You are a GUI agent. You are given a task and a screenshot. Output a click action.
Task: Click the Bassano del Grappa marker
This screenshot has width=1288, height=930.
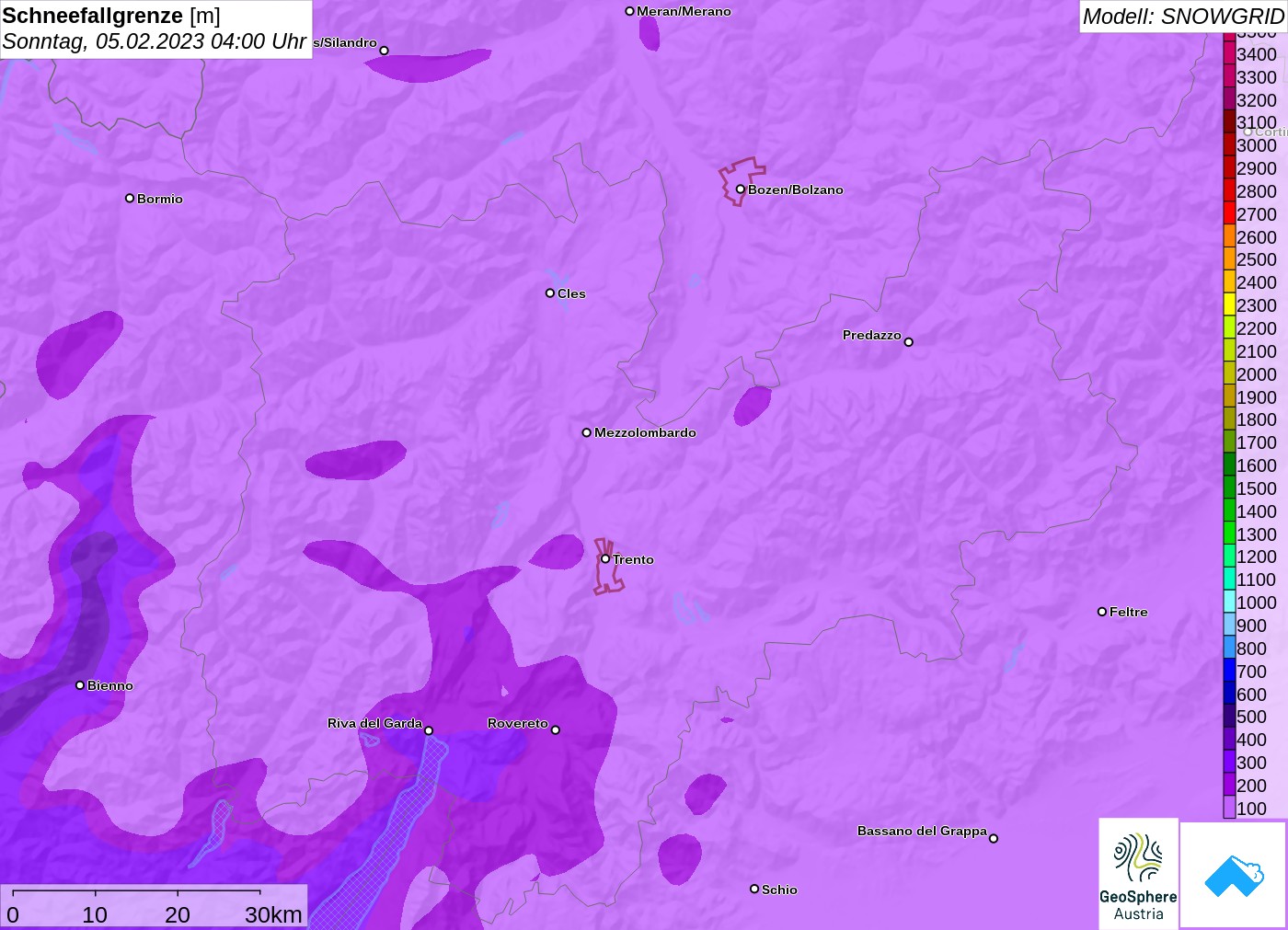pos(994,838)
